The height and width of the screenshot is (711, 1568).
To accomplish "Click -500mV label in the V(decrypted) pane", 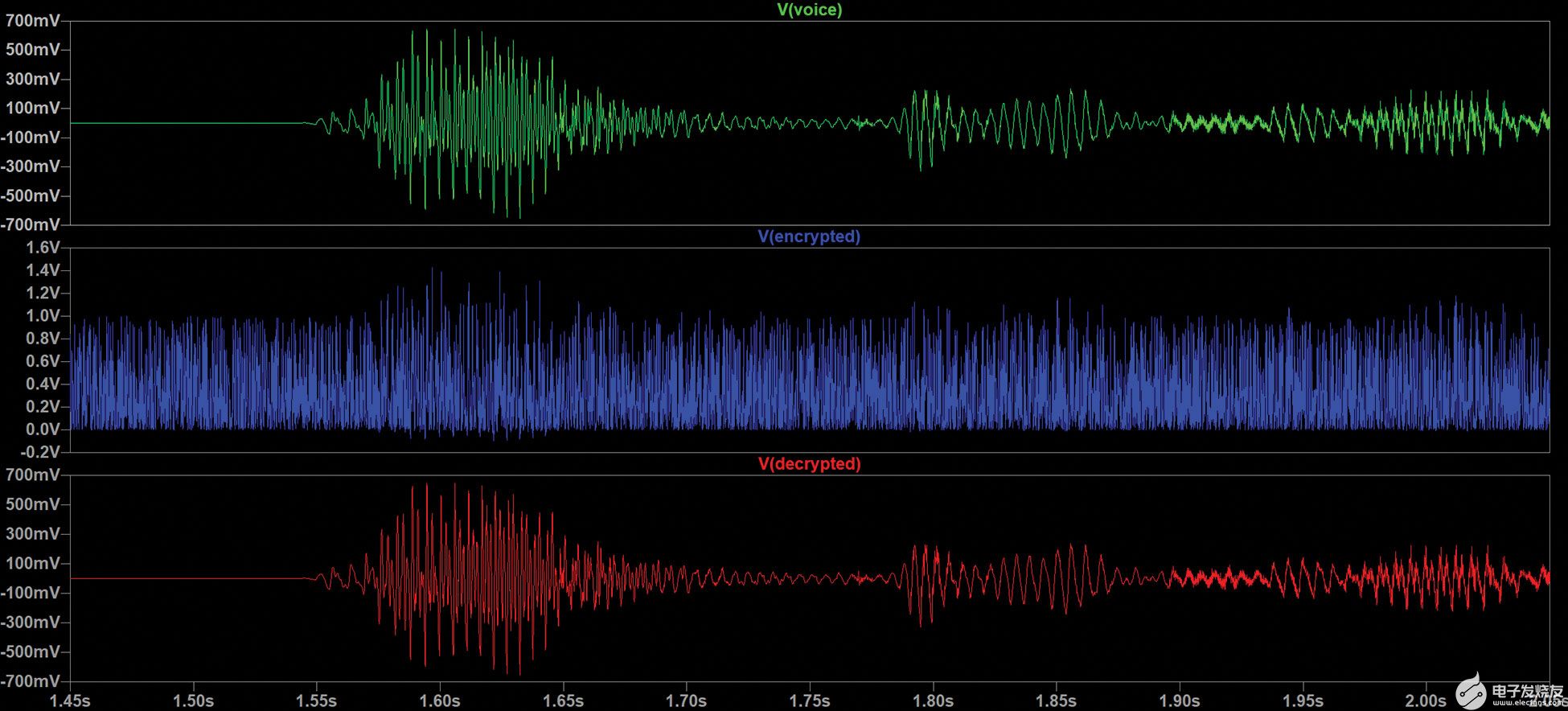I will pos(31,651).
